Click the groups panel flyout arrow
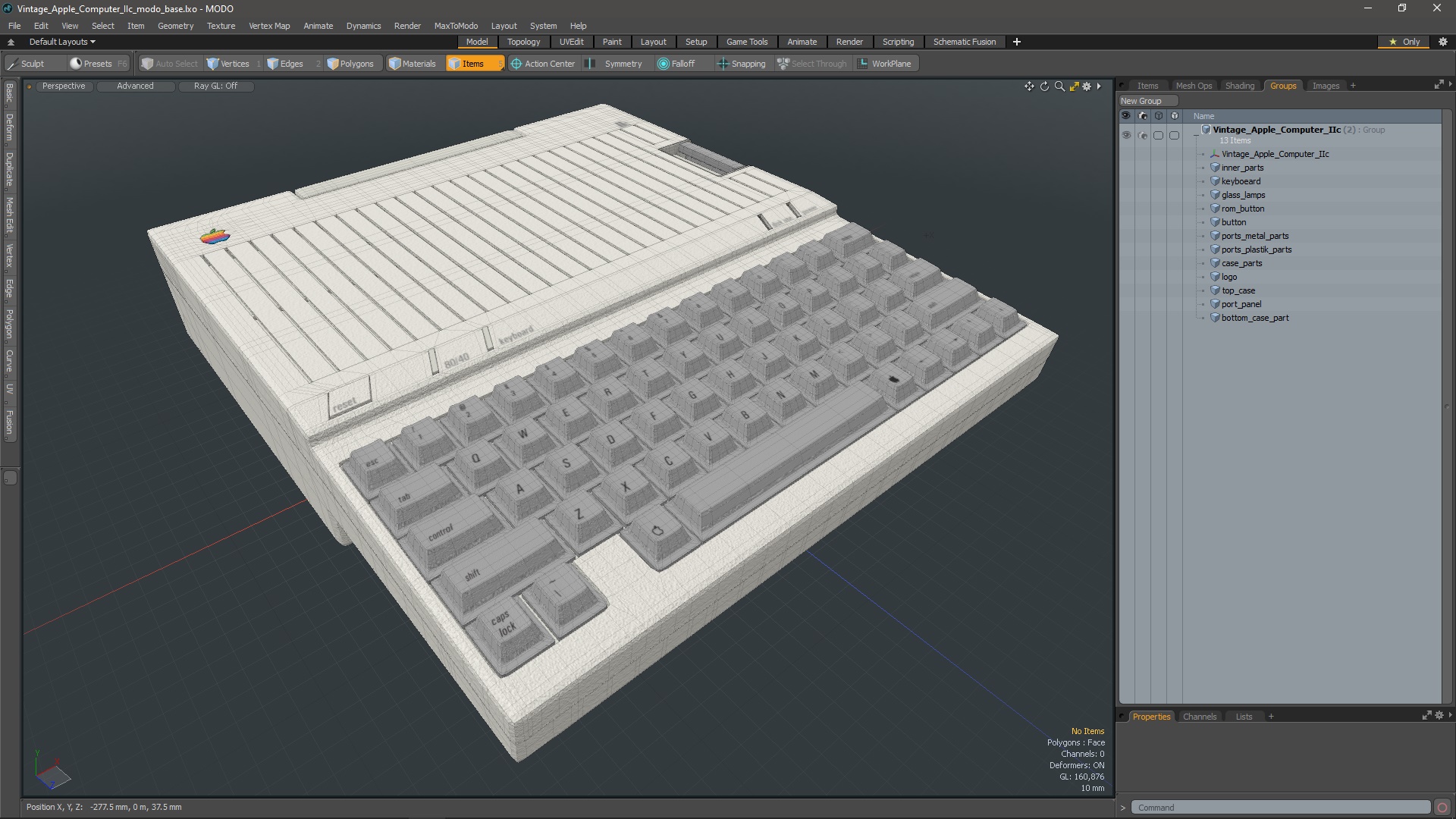This screenshot has height=819, width=1456. pyautogui.click(x=1451, y=84)
